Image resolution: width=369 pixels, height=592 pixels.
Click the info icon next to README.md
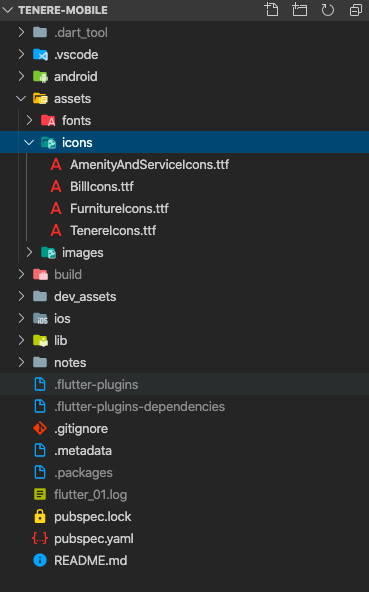pyautogui.click(x=40, y=560)
